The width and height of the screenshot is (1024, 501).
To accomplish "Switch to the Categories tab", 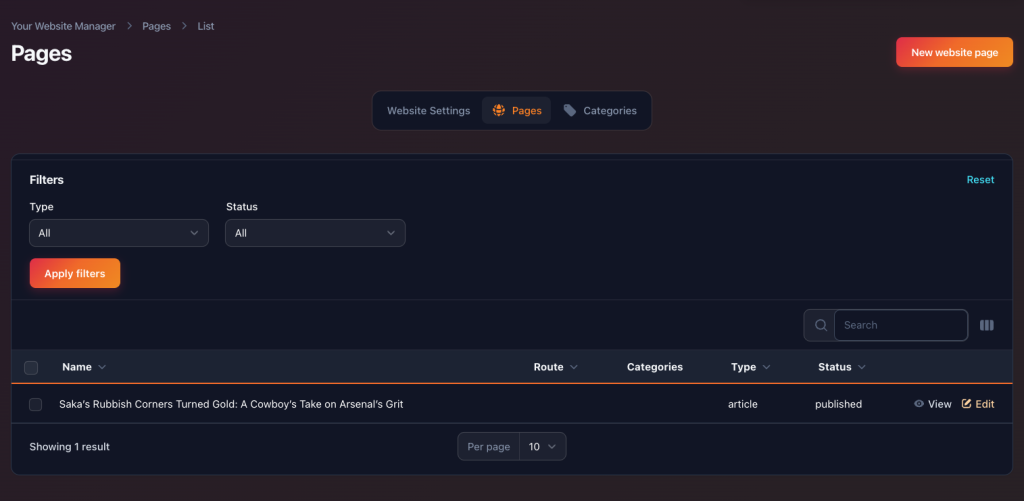I will [x=609, y=111].
